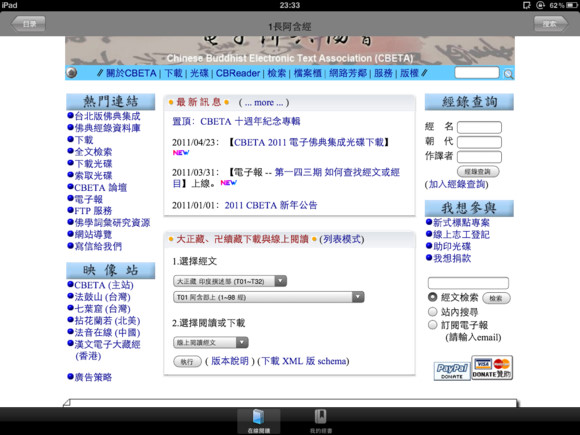Open 加入經錄查詢 link
The height and width of the screenshot is (435, 580).
pos(456,184)
